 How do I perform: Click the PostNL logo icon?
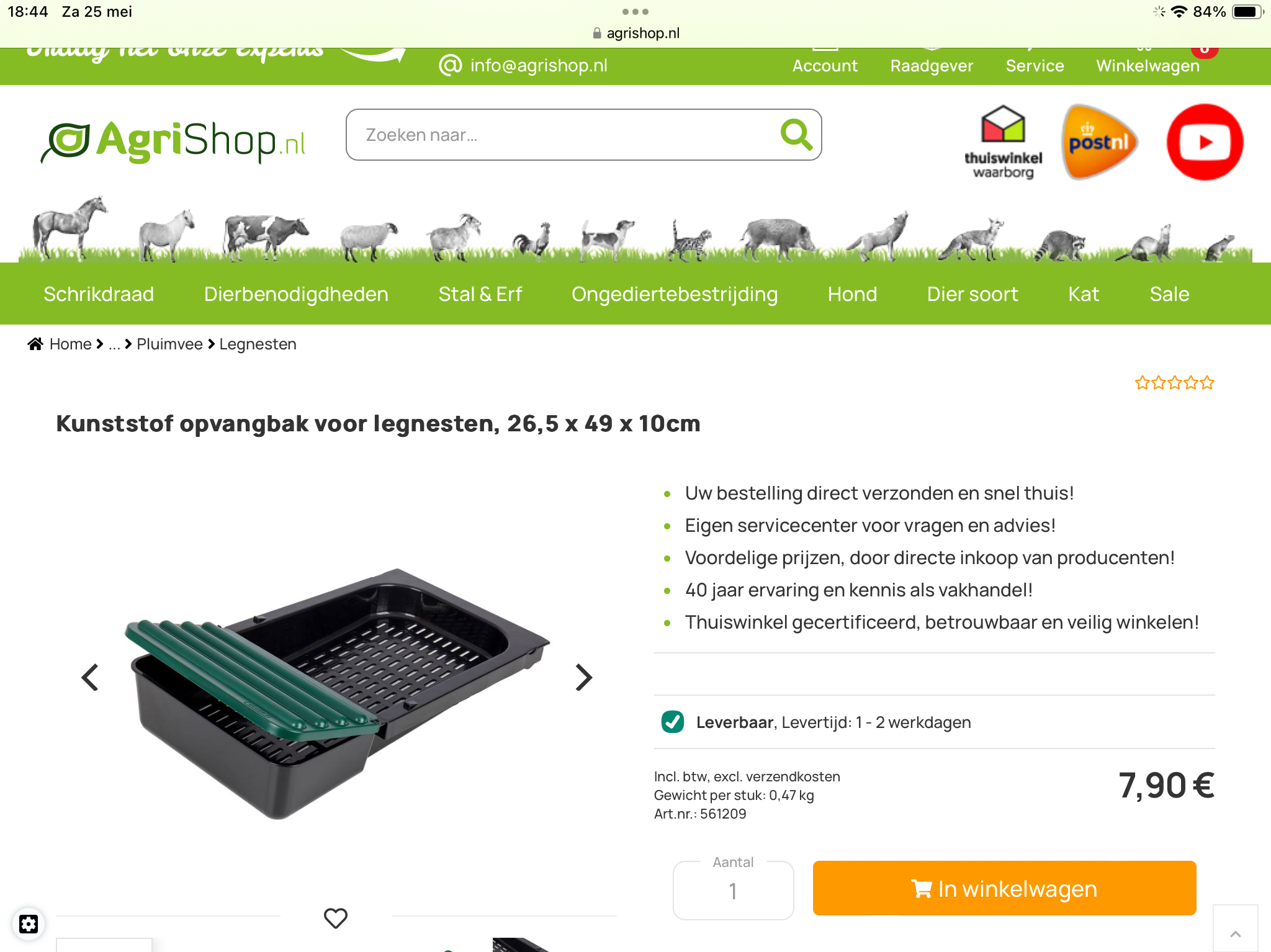click(x=1099, y=142)
